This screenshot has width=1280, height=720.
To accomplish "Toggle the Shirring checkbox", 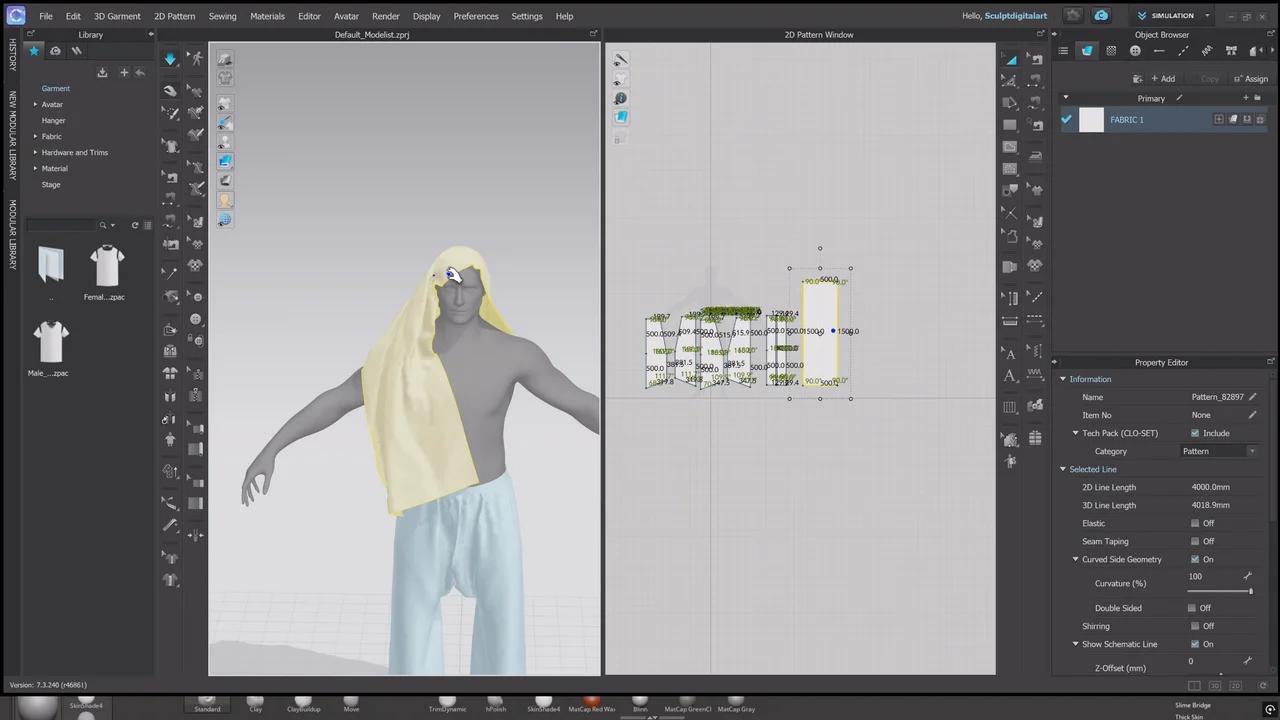I will (x=1195, y=626).
